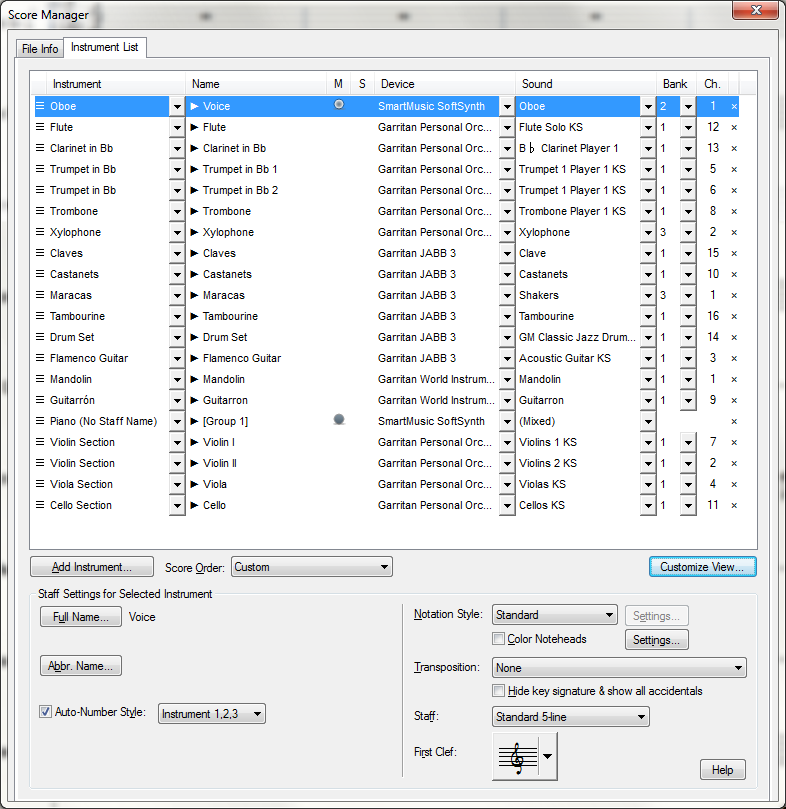Viewport: 786px width, 809px height.
Task: Click the mute dot for Group 1 row
Action: coord(339,420)
